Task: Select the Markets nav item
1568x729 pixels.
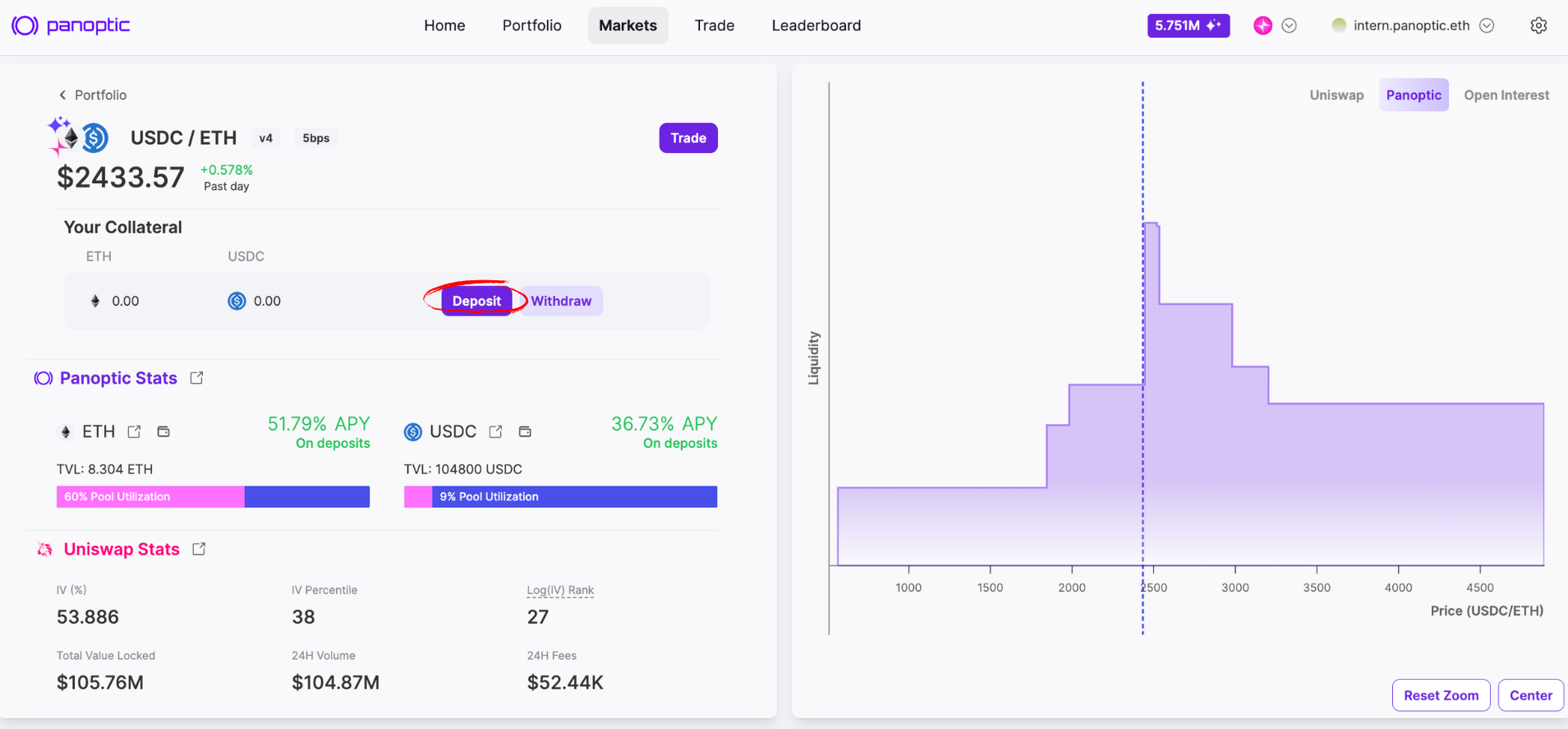Action: click(628, 25)
